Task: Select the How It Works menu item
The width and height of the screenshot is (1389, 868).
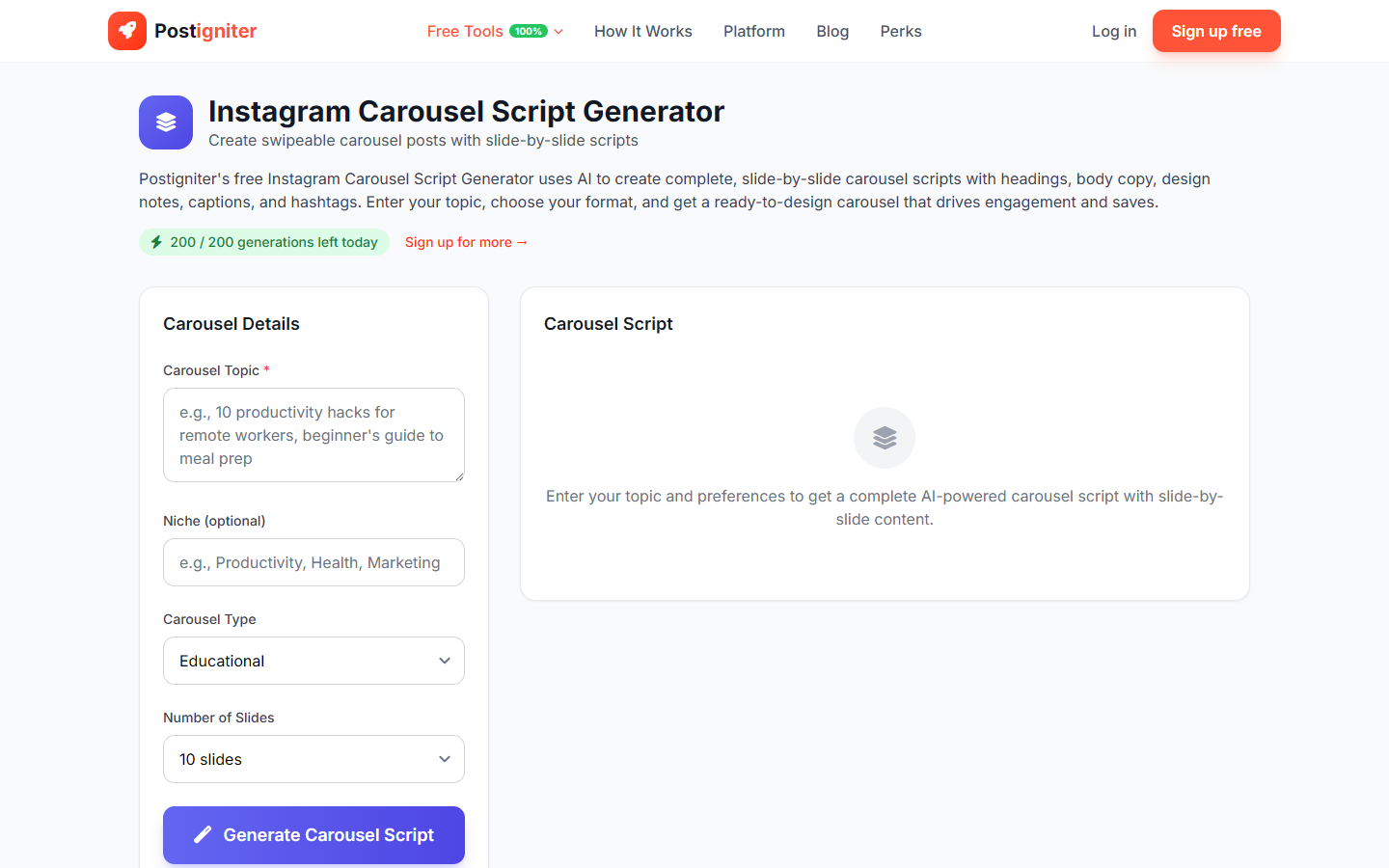Action: point(642,30)
